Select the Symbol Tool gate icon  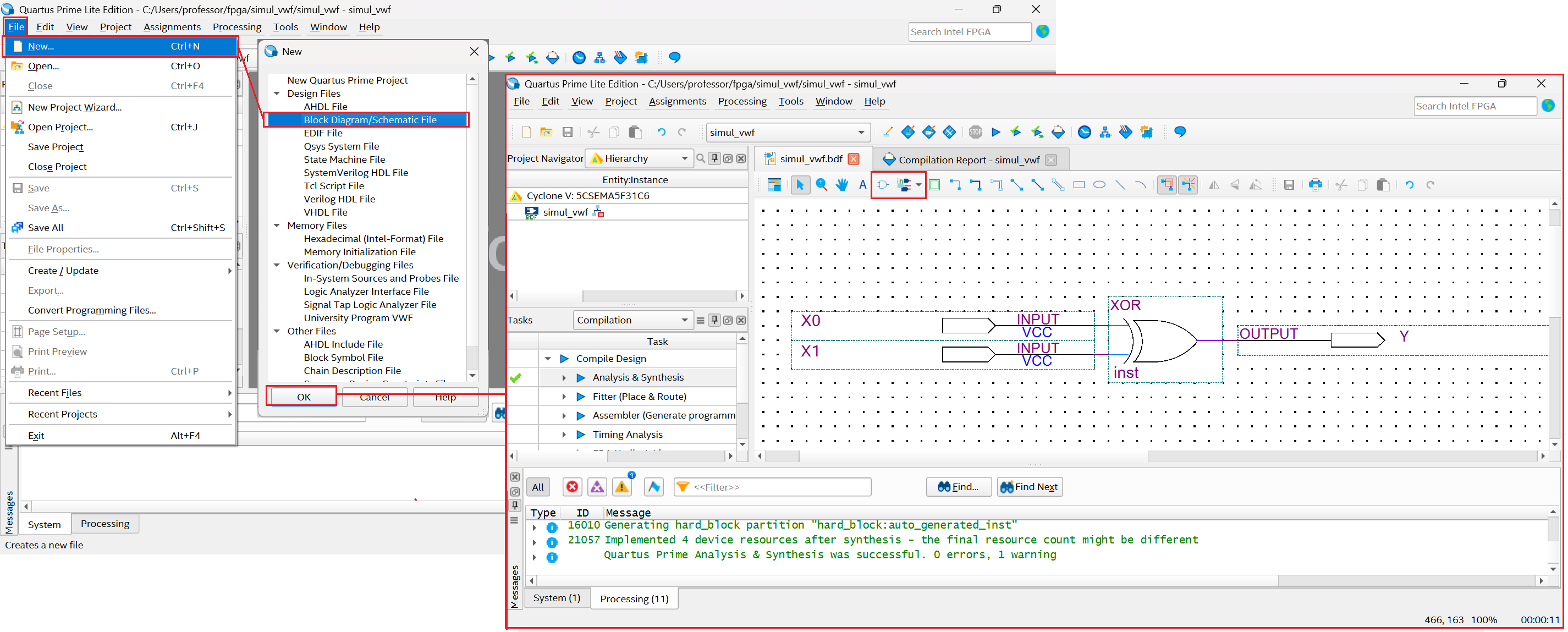pyautogui.click(x=883, y=185)
